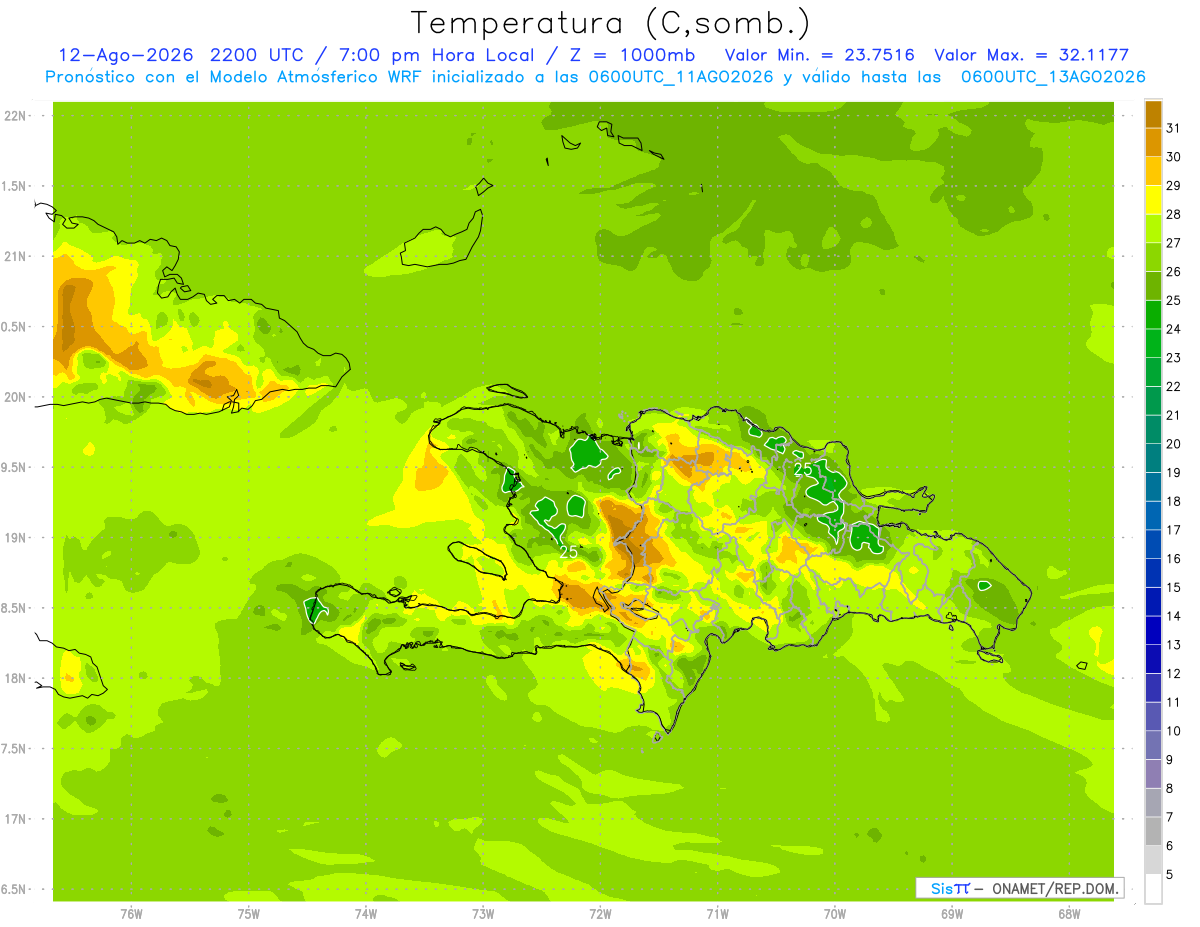
Task: Click the '28' value on color scale
Action: point(1174,214)
